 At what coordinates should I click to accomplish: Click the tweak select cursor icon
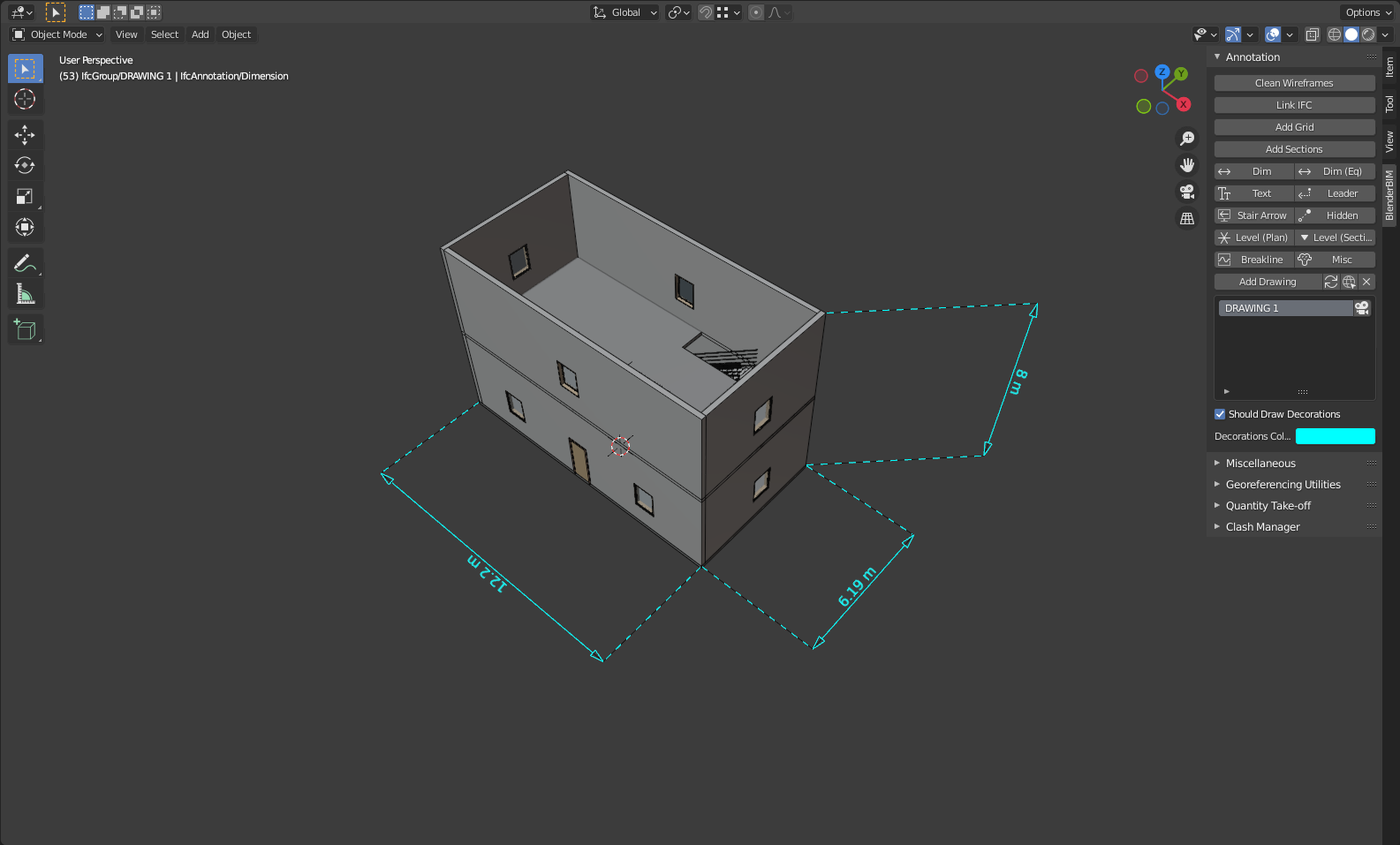pos(56,12)
